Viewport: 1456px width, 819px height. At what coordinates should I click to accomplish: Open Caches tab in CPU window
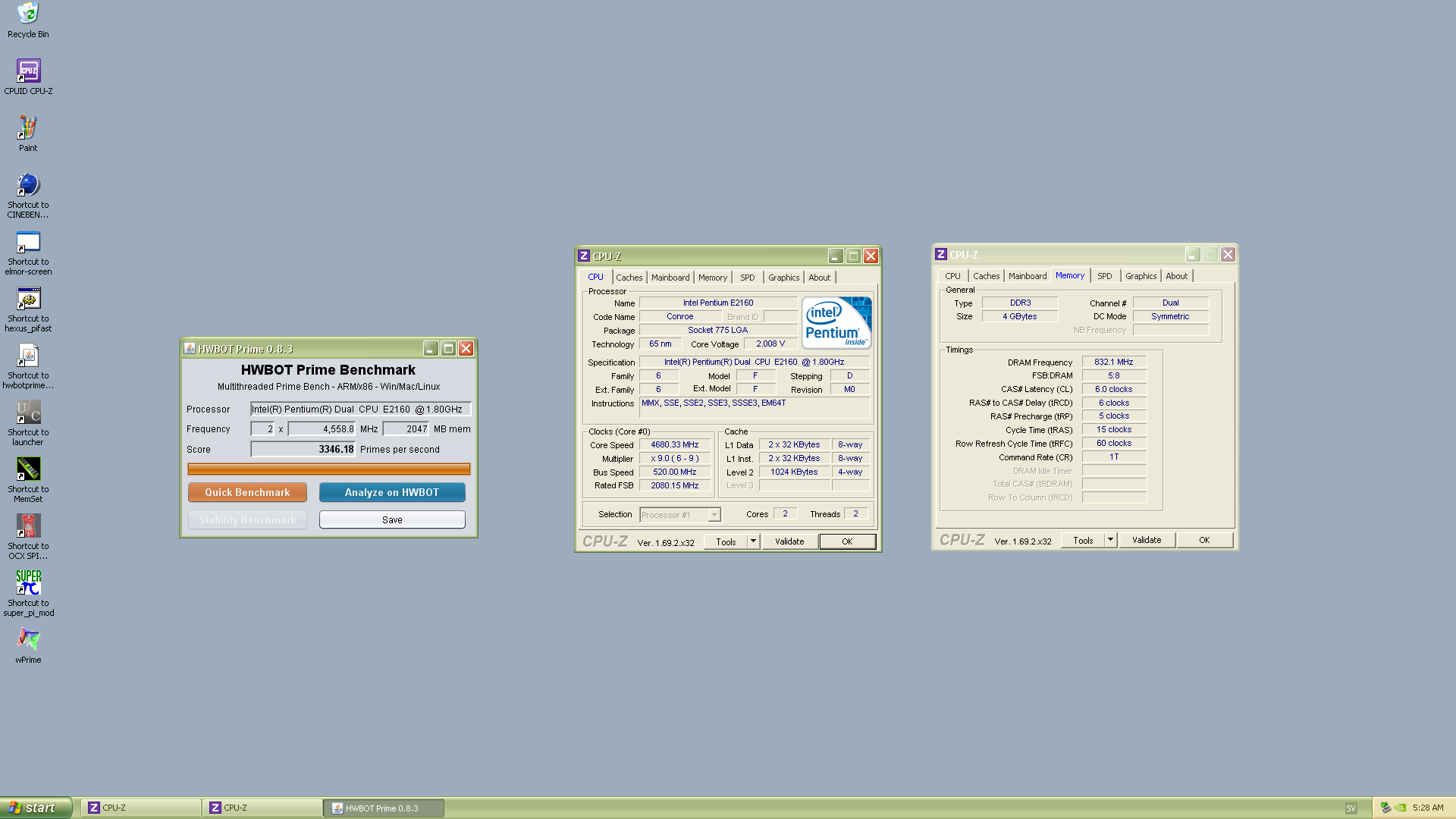(x=629, y=278)
